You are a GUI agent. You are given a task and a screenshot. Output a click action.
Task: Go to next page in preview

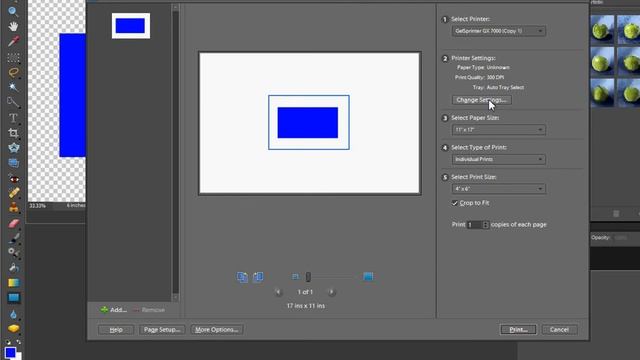[331, 292]
